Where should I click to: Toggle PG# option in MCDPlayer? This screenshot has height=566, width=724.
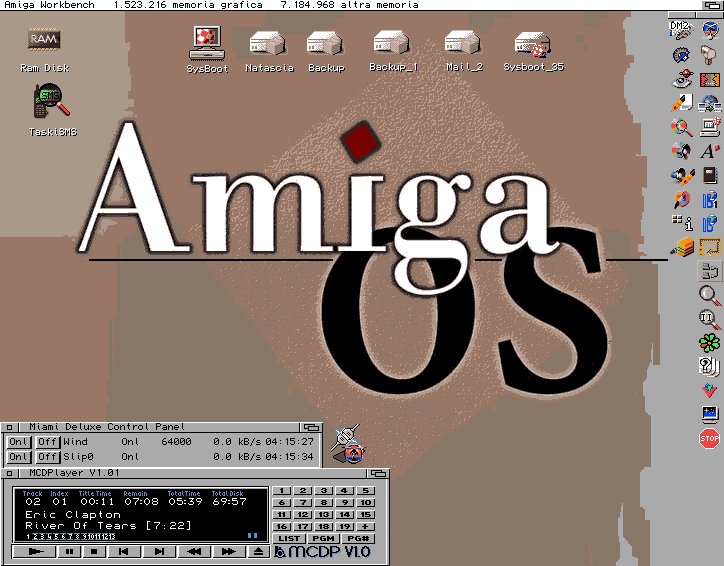[x=358, y=538]
